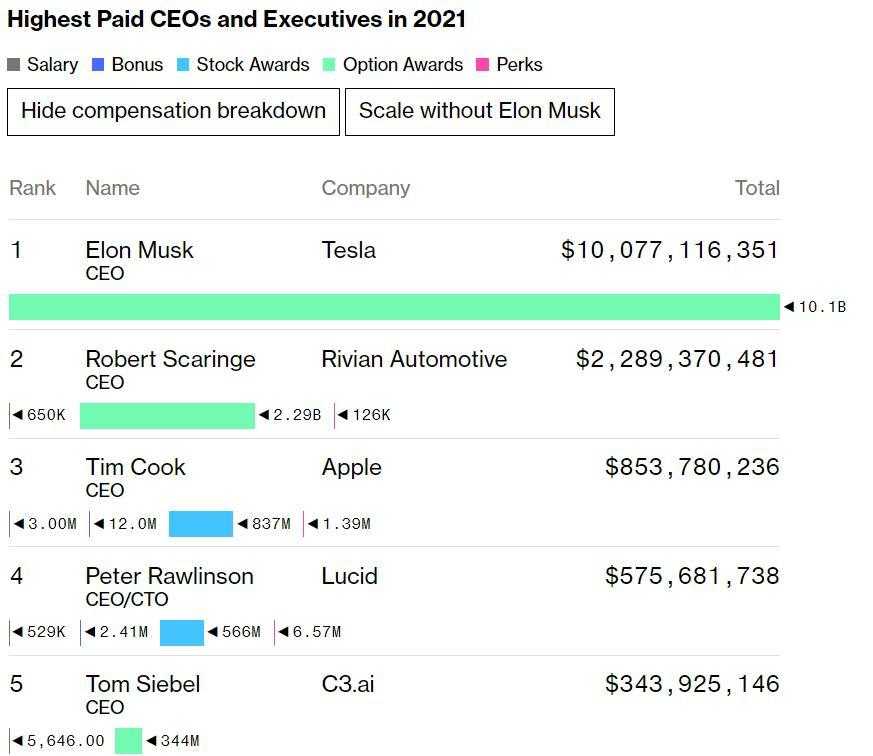Click the blue Bonus legend square
The height and width of the screenshot is (756, 873).
(x=98, y=65)
